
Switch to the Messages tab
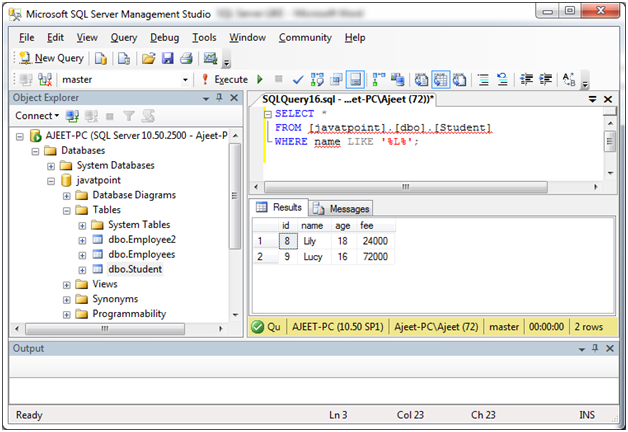tap(342, 208)
